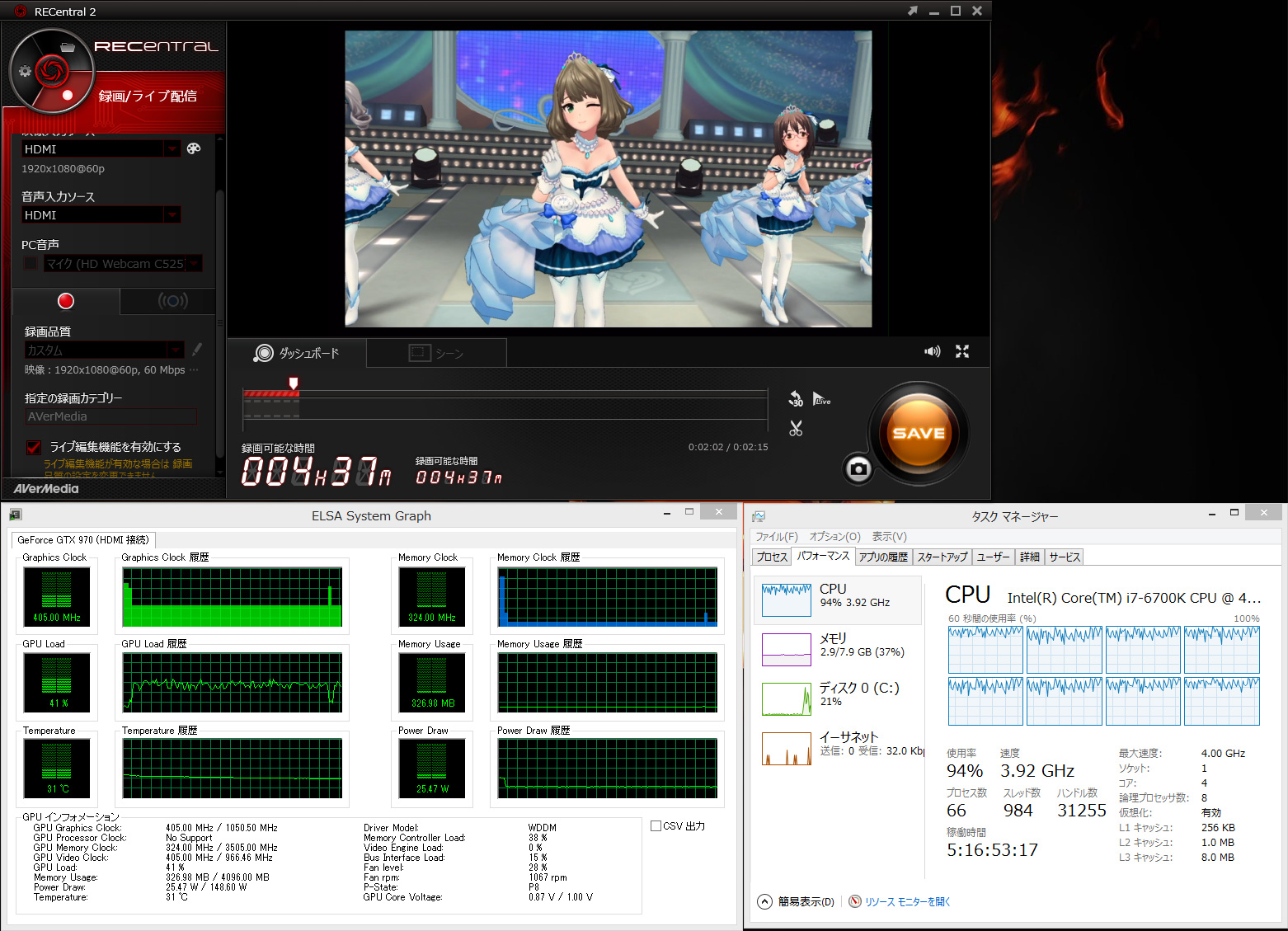Image resolution: width=1288 pixels, height=931 pixels.
Task: Click the orange SAVE button
Action: [919, 432]
